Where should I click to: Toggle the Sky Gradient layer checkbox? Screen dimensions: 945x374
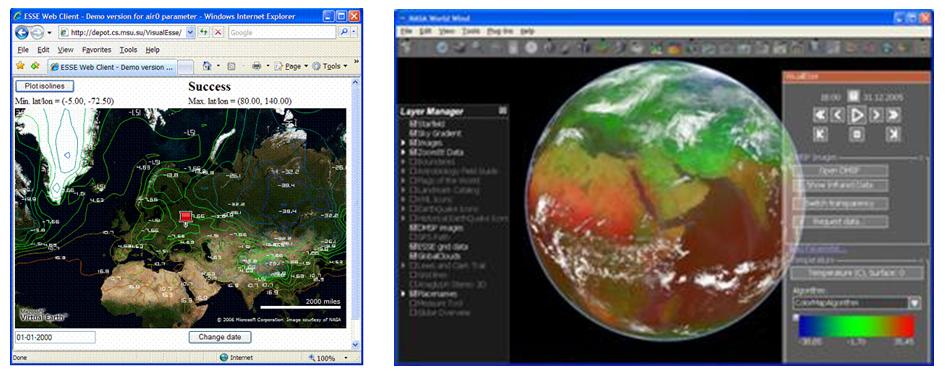[x=413, y=133]
